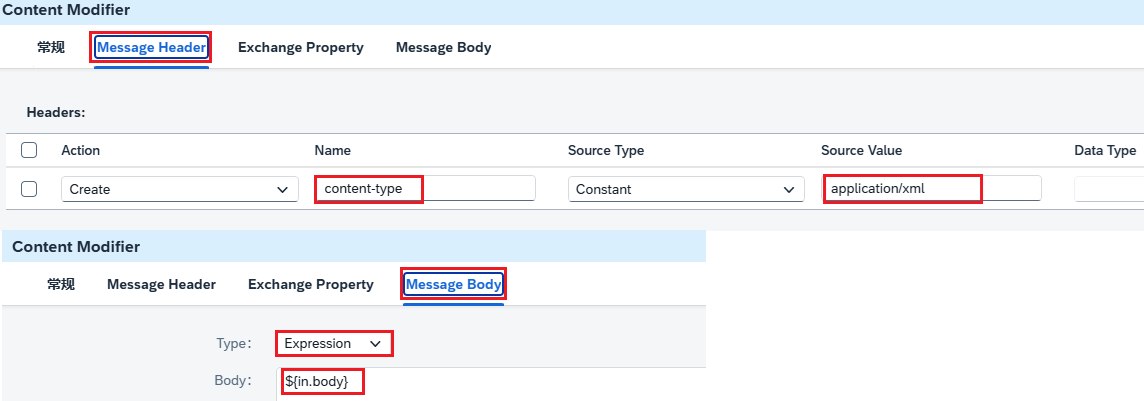Focus the Body field containing ${in.body}

click(491, 381)
